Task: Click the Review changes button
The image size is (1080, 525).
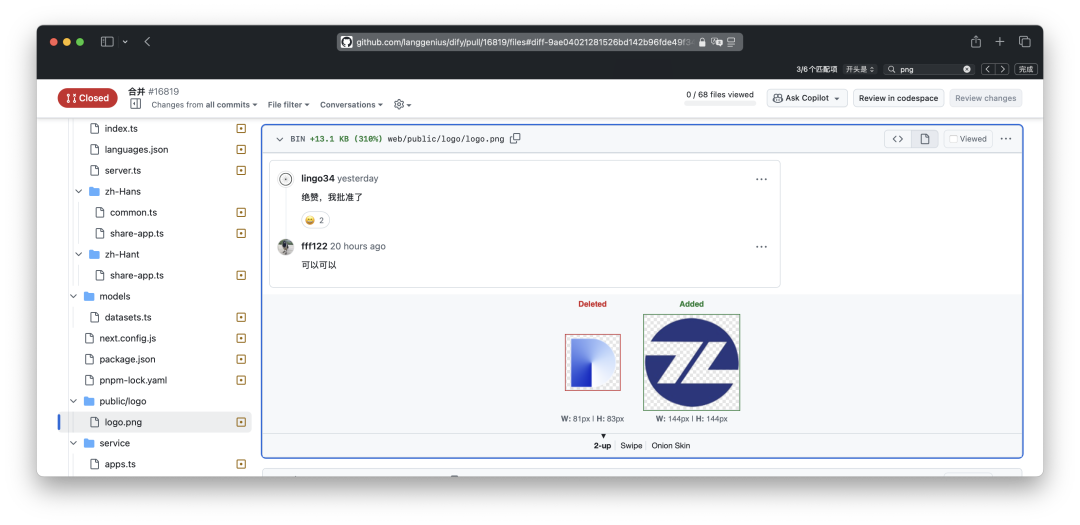Action: coord(986,98)
